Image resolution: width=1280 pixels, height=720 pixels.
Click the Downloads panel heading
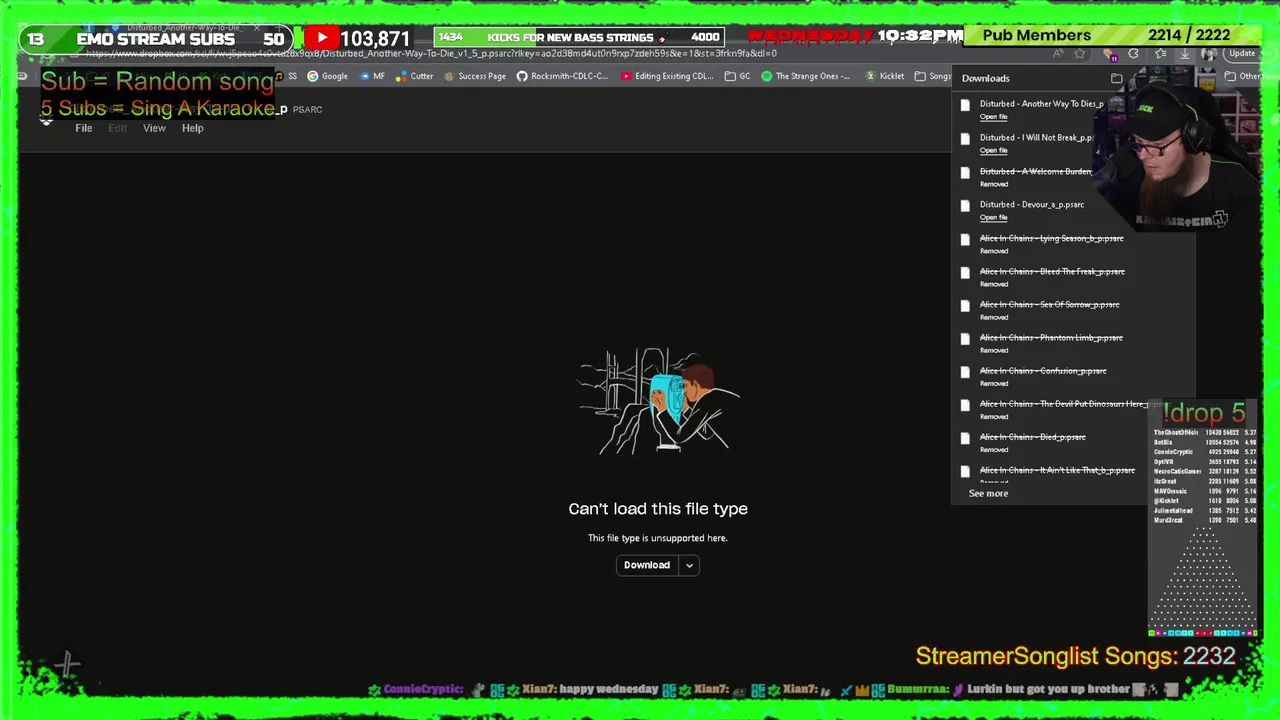(x=986, y=78)
